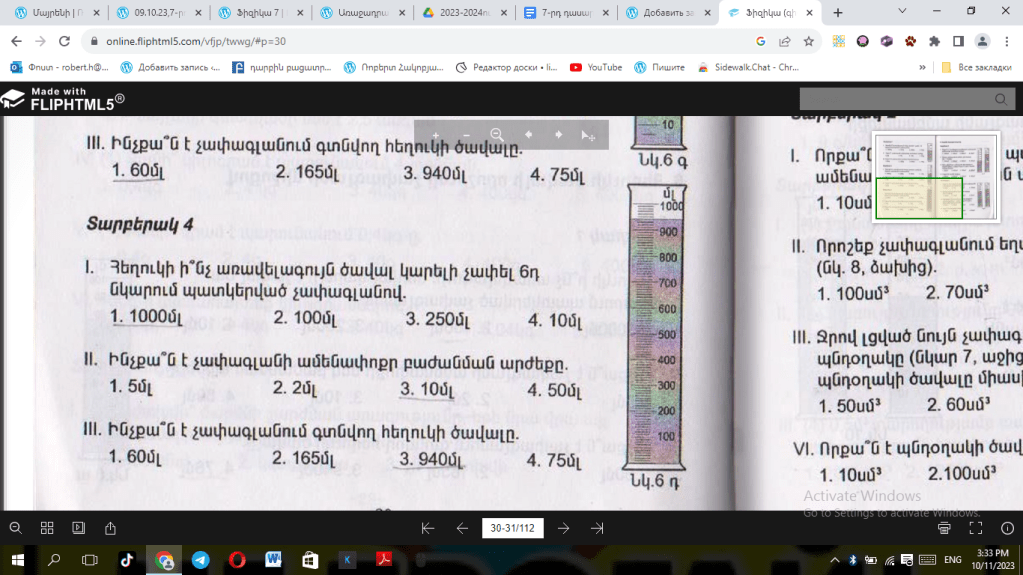Expand the tab search dropdown arrow

pyautogui.click(x=902, y=12)
